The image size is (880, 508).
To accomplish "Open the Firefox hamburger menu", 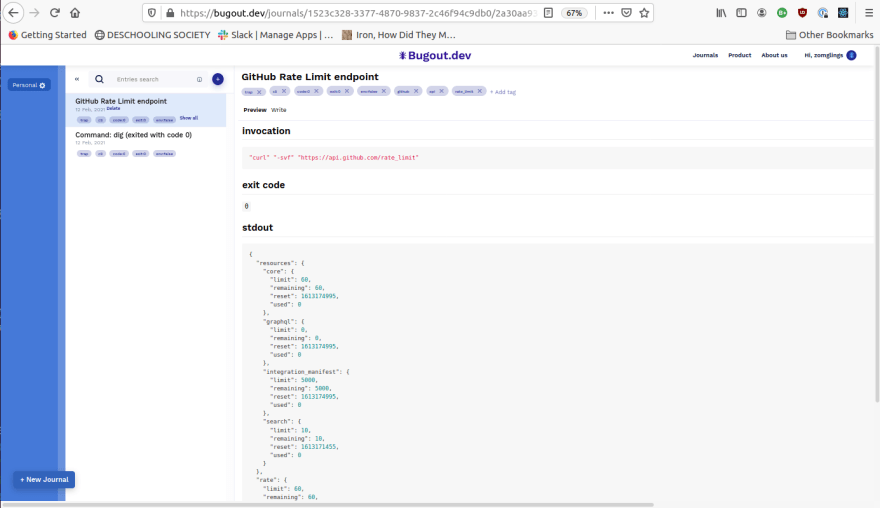I will [x=869, y=12].
